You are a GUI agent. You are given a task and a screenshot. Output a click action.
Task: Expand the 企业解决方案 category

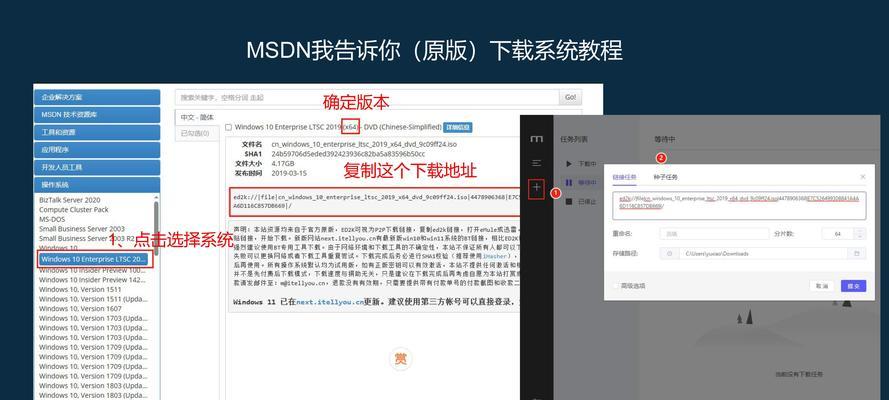click(x=98, y=97)
